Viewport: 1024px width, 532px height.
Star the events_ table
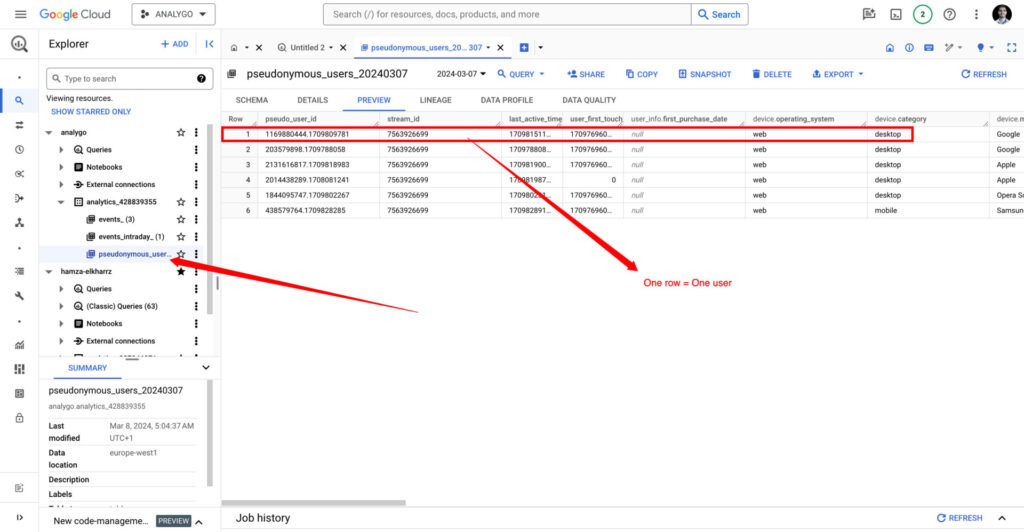[181, 219]
